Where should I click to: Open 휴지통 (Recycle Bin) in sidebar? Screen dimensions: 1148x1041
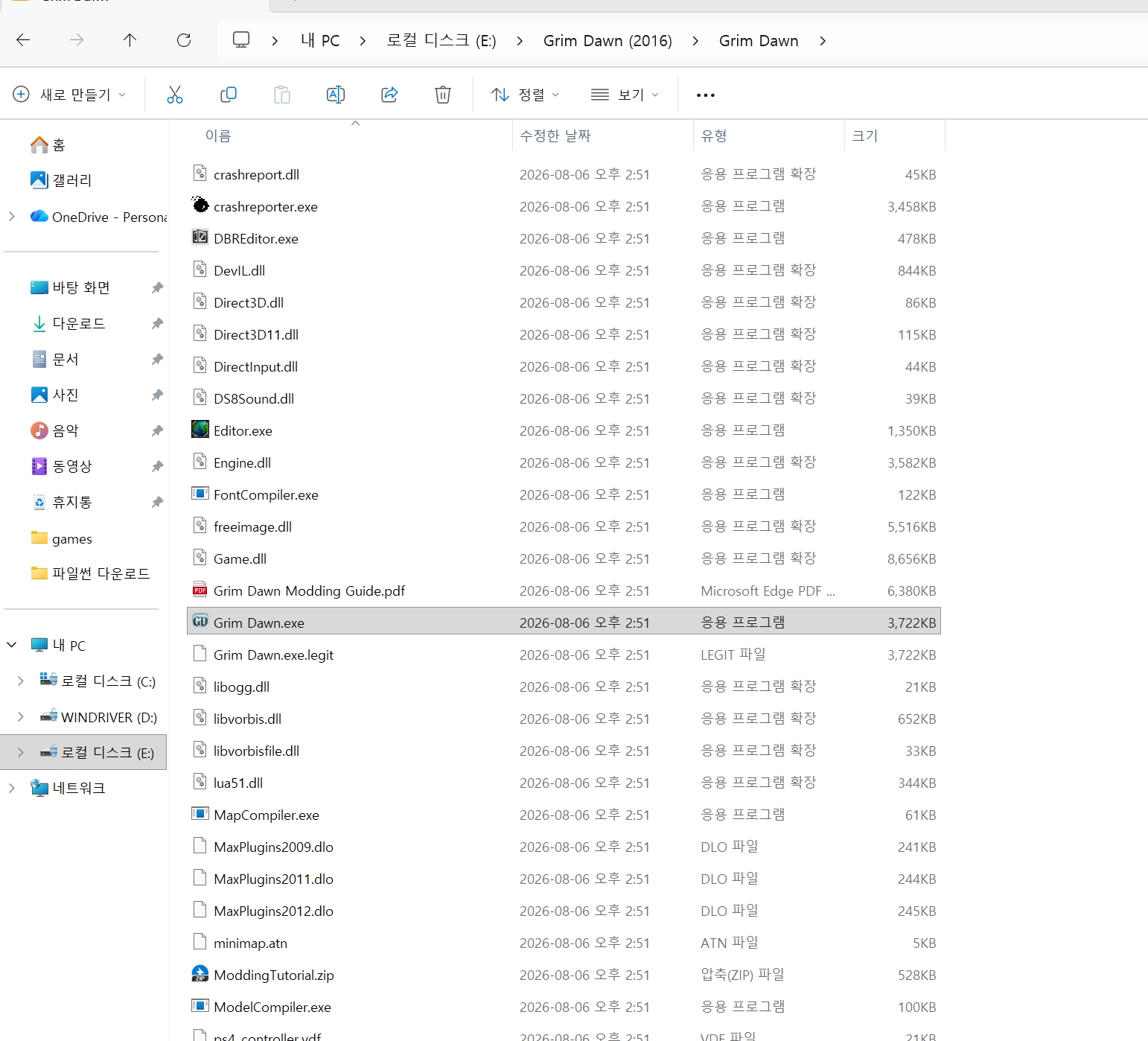click(61, 502)
